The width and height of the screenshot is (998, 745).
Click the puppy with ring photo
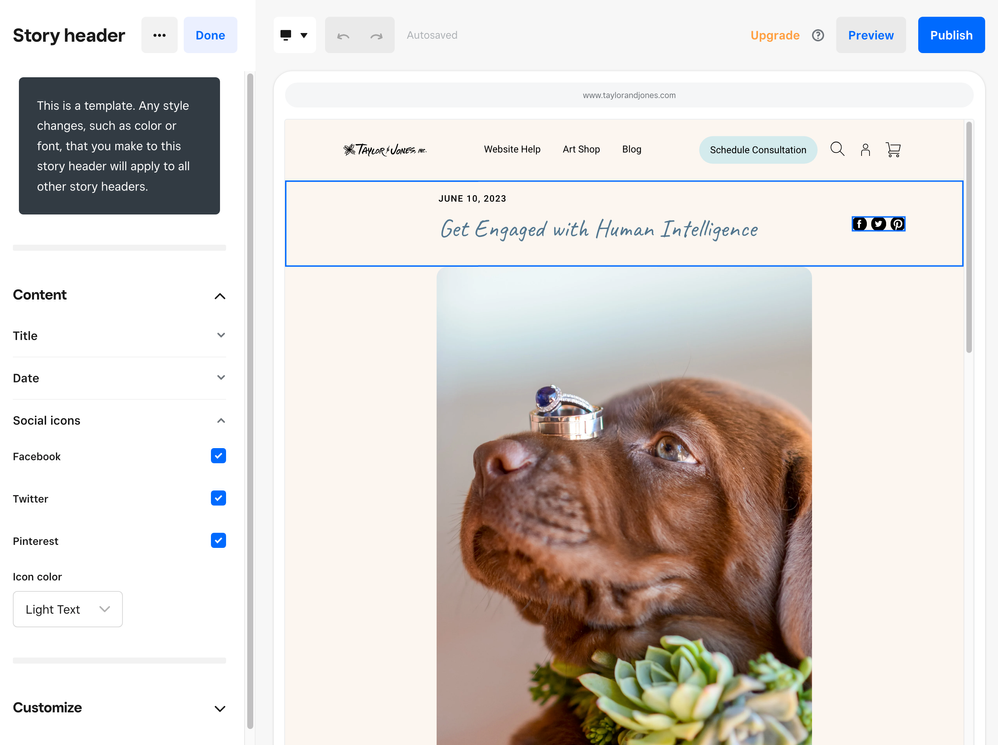(624, 506)
